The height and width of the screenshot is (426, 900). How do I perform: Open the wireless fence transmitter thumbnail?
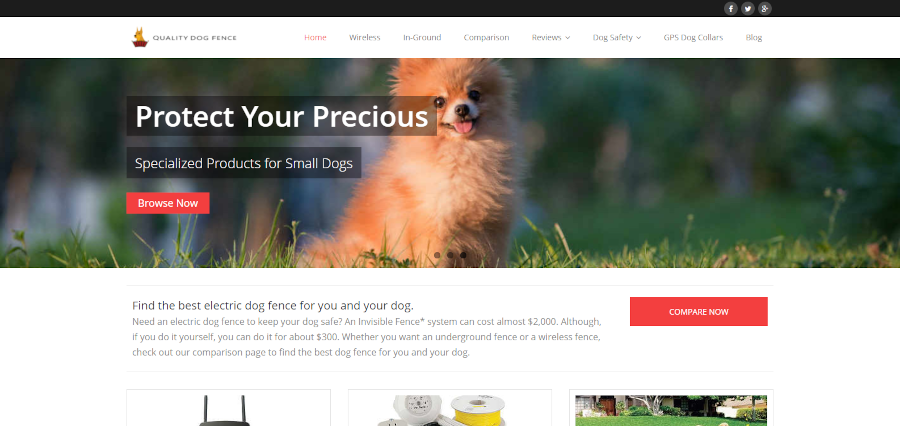(x=228, y=408)
